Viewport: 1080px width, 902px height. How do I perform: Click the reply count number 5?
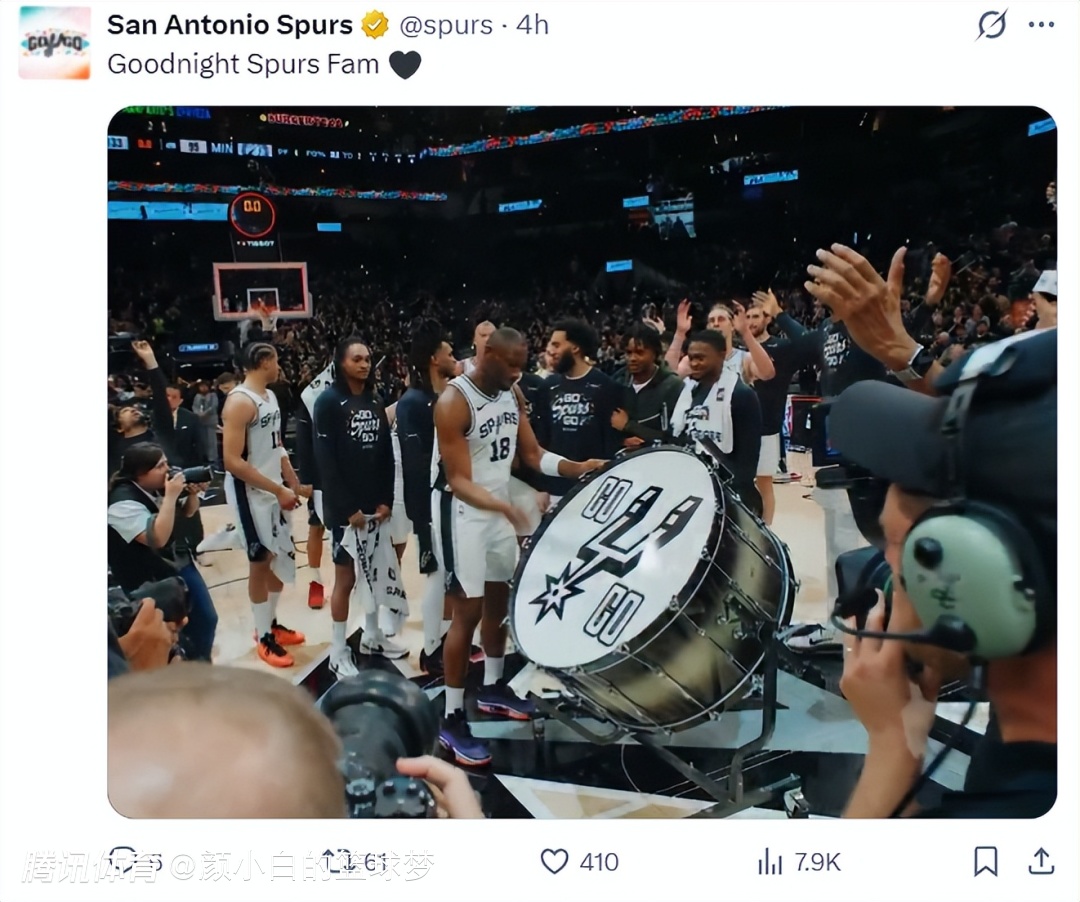click(x=156, y=862)
